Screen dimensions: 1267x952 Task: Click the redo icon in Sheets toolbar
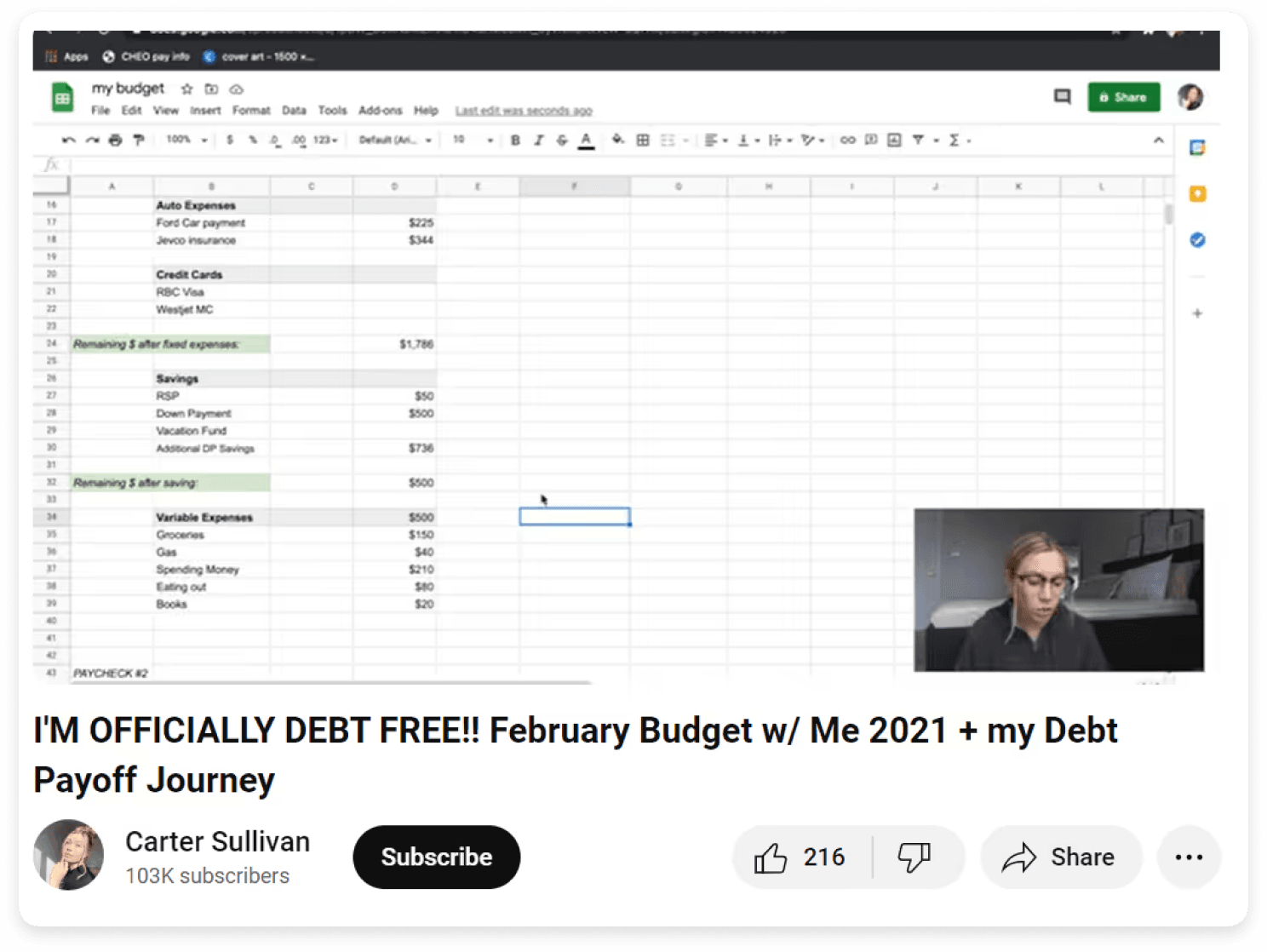tap(92, 140)
